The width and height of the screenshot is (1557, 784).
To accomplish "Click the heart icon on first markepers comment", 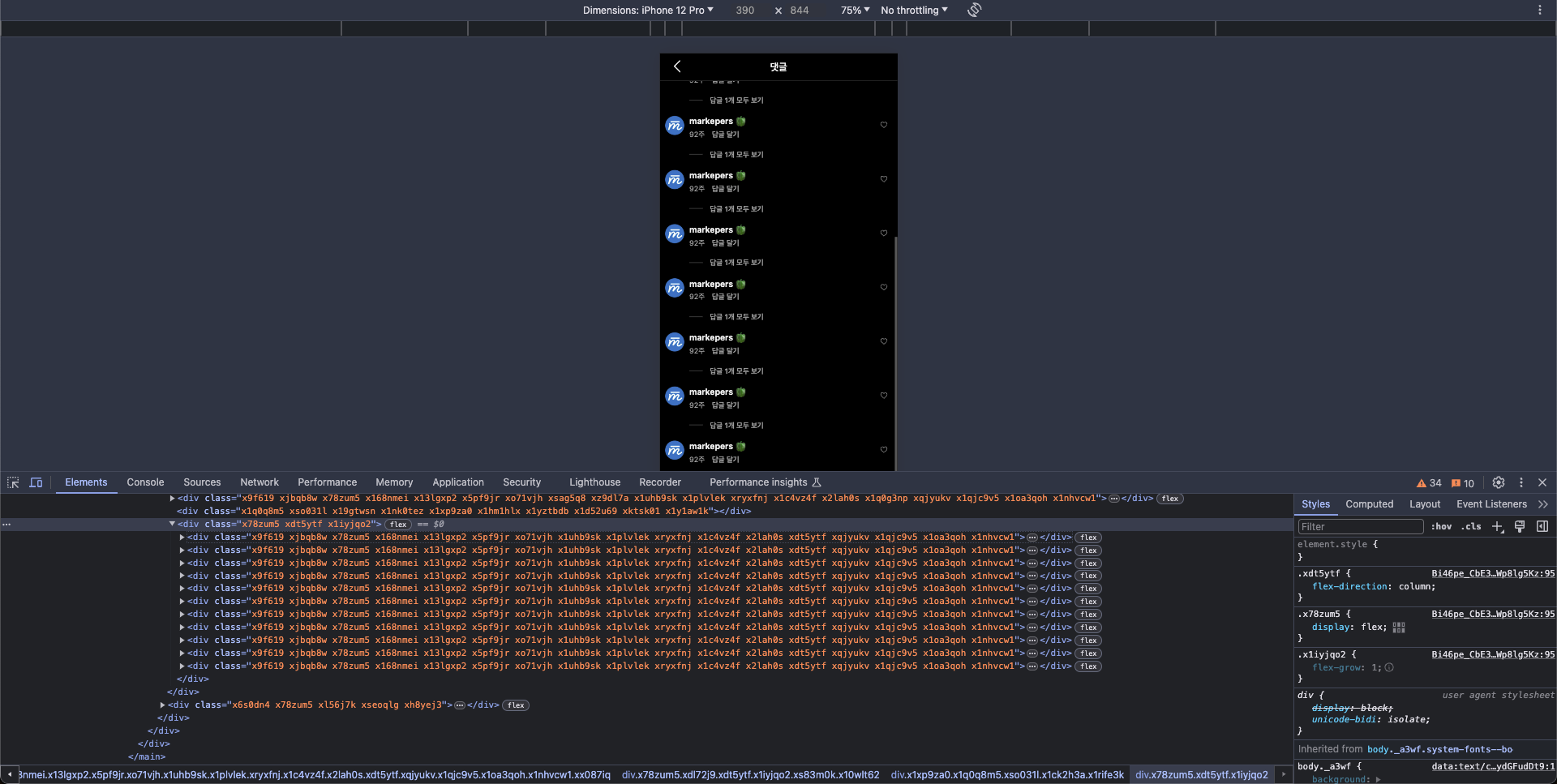I will pos(884,125).
